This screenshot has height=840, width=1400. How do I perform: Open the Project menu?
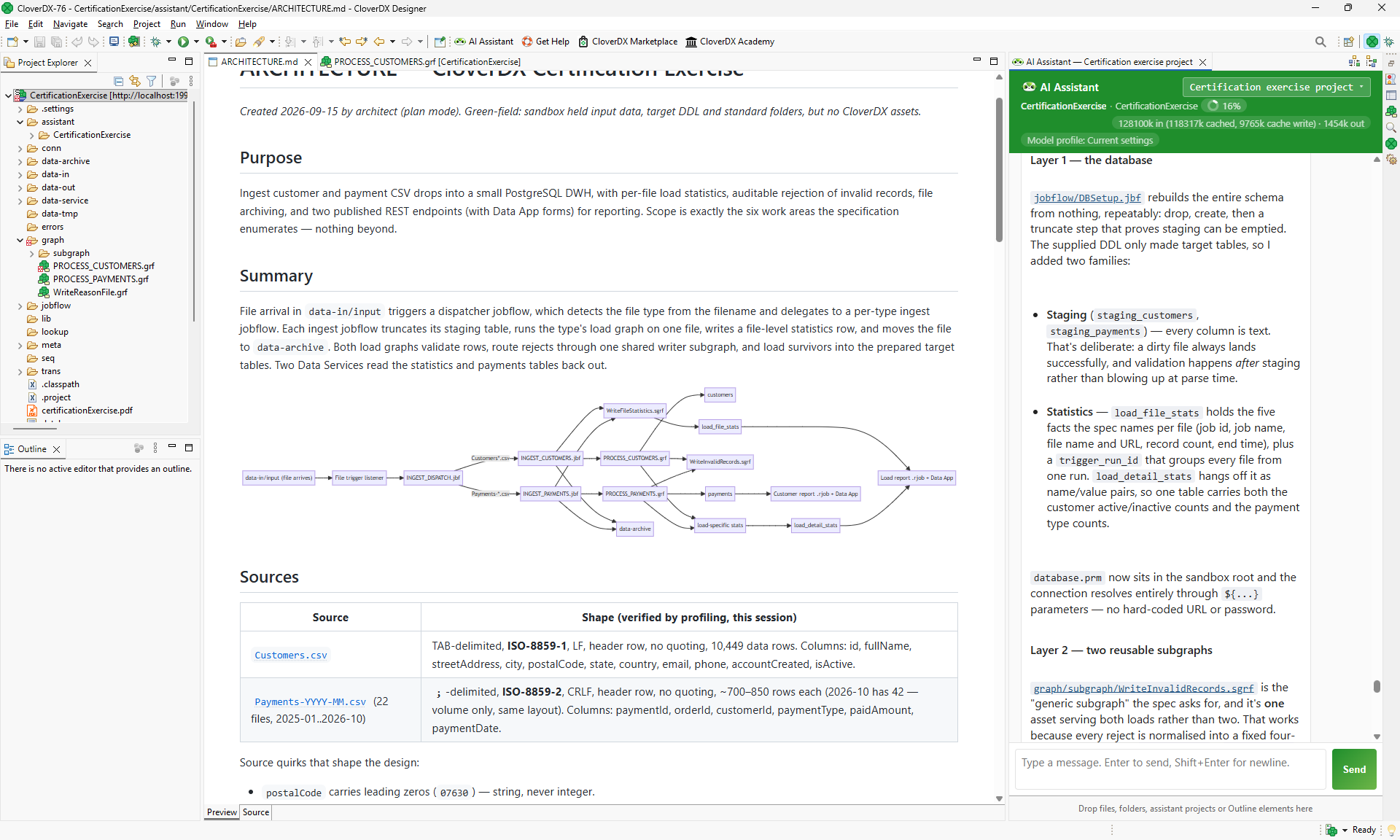(147, 24)
